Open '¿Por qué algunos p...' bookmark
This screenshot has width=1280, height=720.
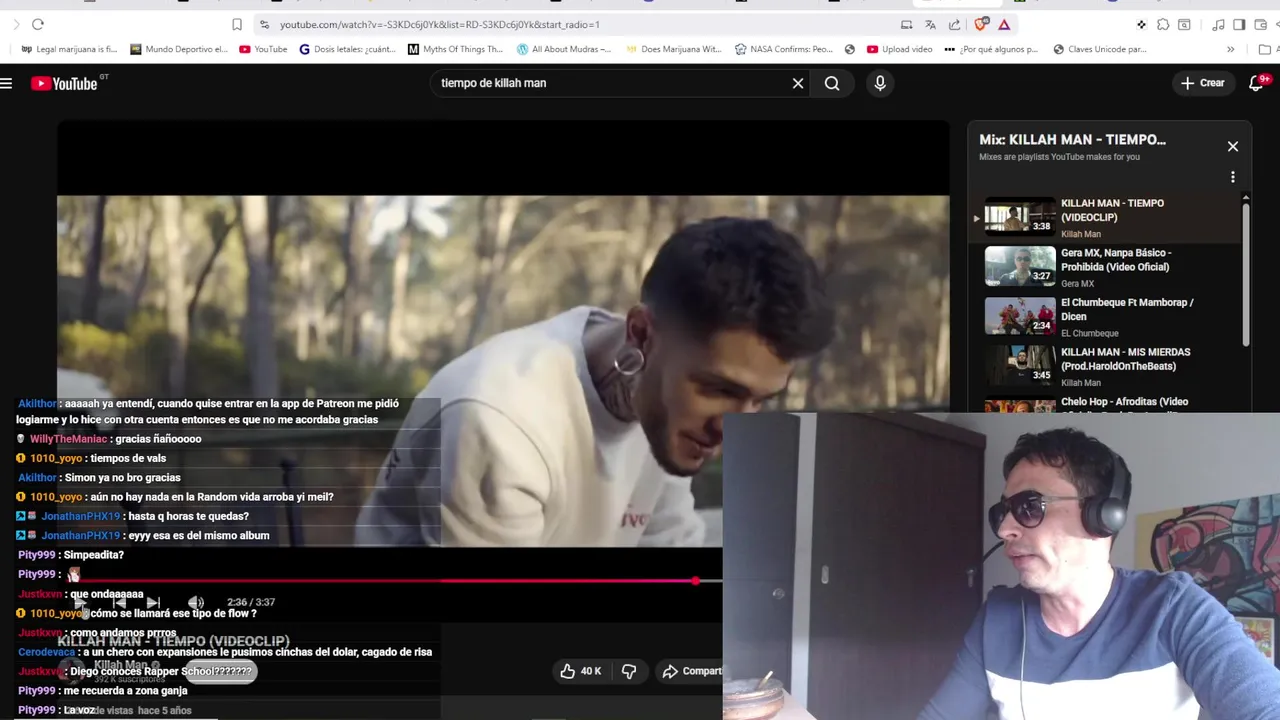[993, 49]
